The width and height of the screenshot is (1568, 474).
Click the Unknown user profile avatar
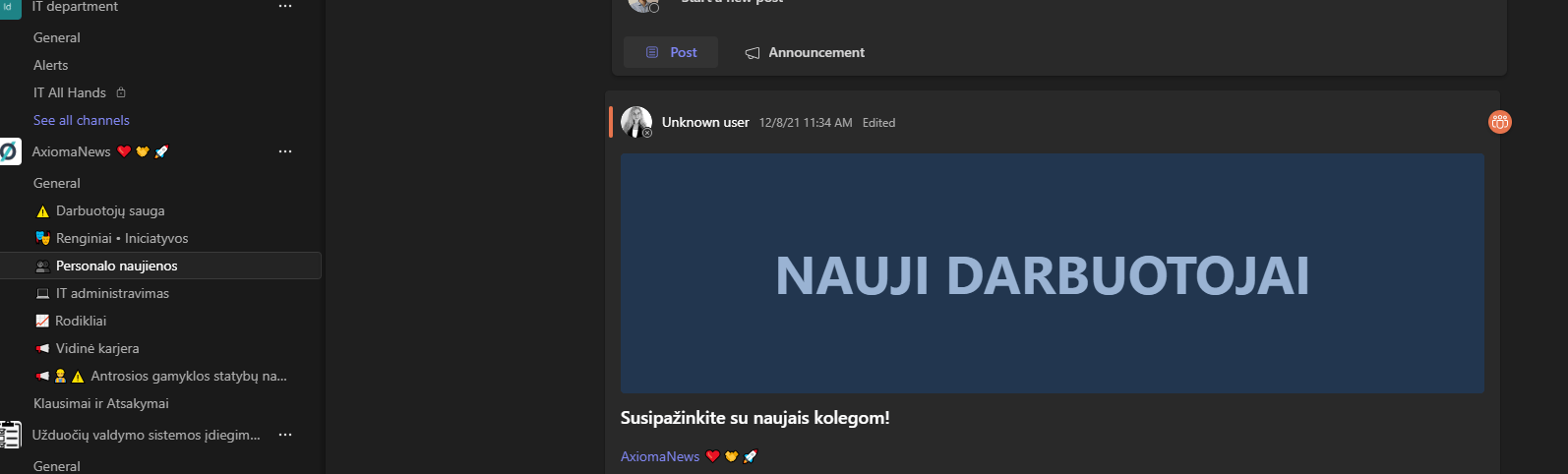tap(636, 122)
